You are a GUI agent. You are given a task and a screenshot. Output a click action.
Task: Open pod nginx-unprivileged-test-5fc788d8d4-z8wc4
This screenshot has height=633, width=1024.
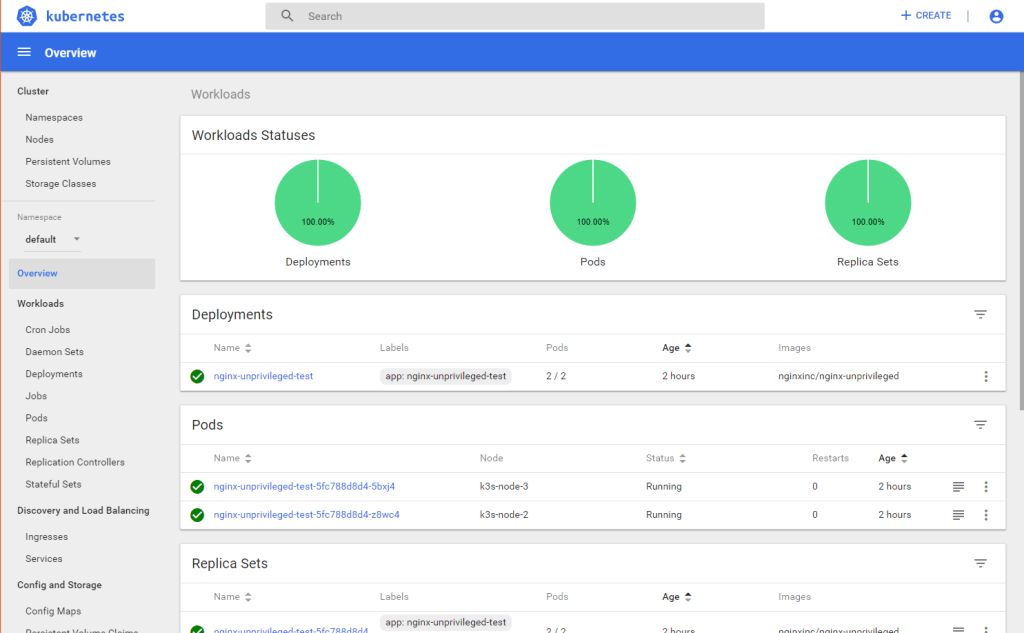click(x=306, y=515)
